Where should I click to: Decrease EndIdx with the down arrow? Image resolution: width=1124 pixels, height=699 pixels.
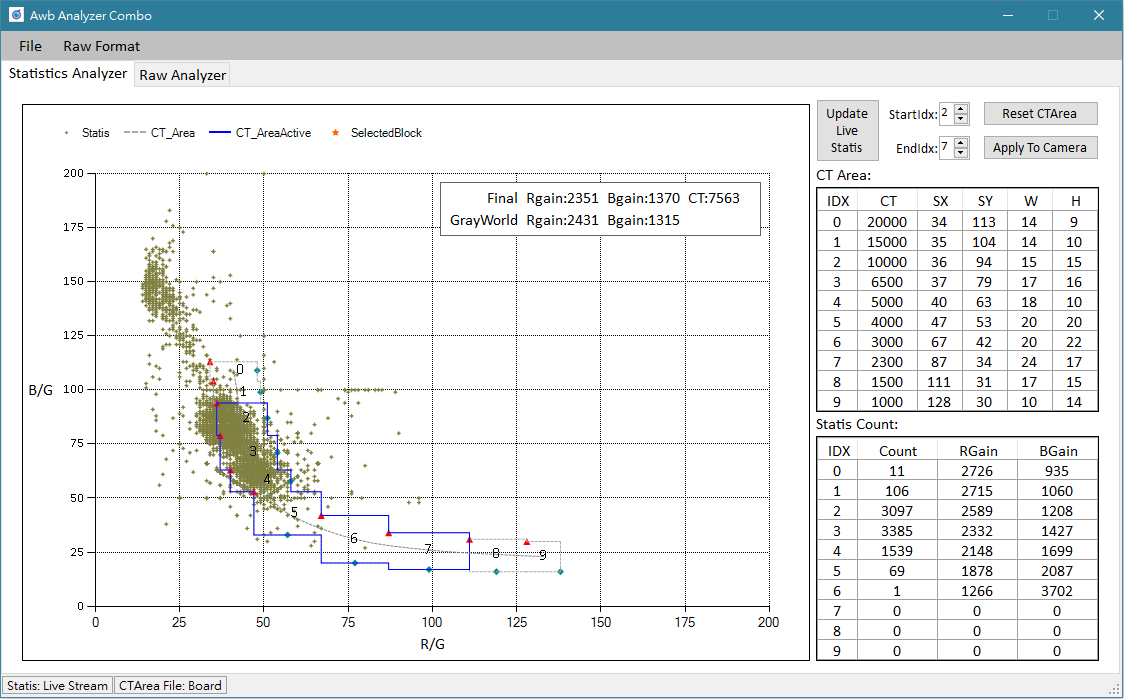coord(961,153)
